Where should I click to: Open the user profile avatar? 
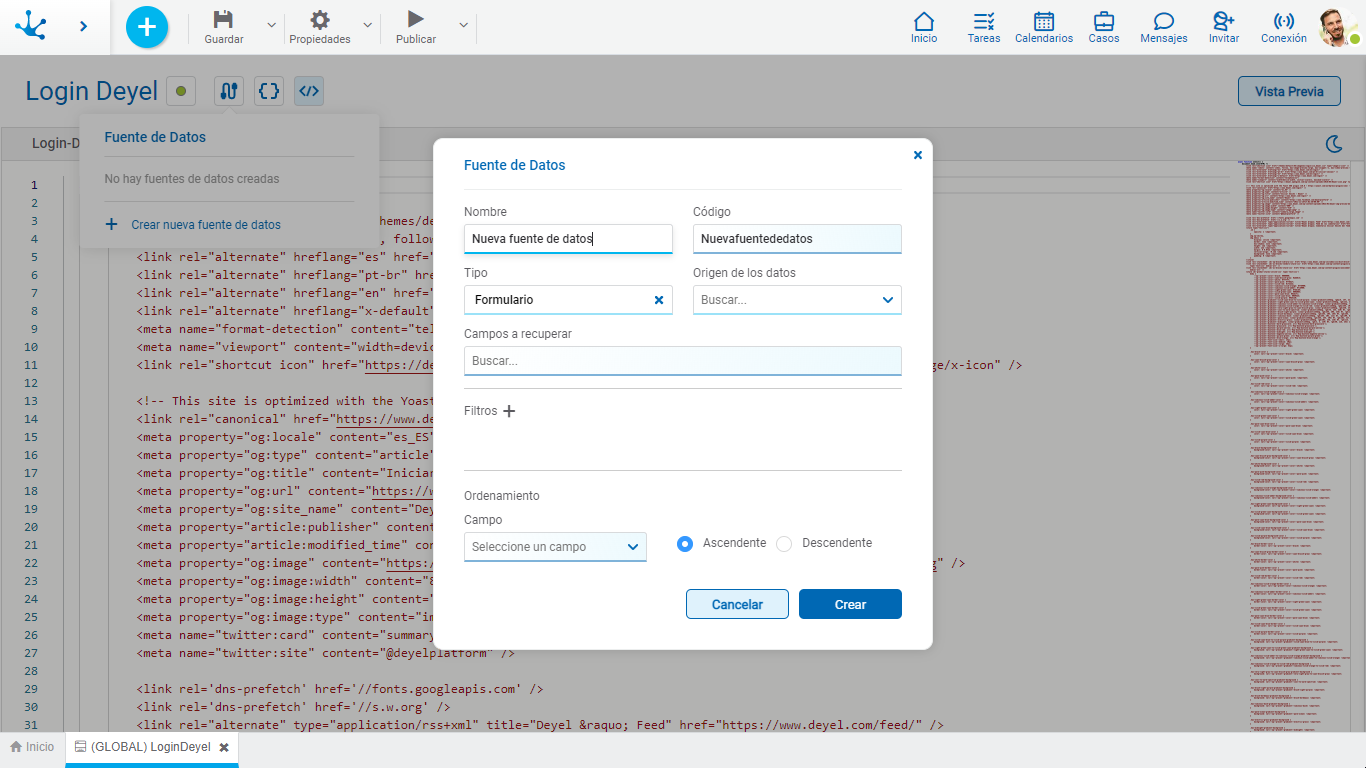tap(1338, 28)
